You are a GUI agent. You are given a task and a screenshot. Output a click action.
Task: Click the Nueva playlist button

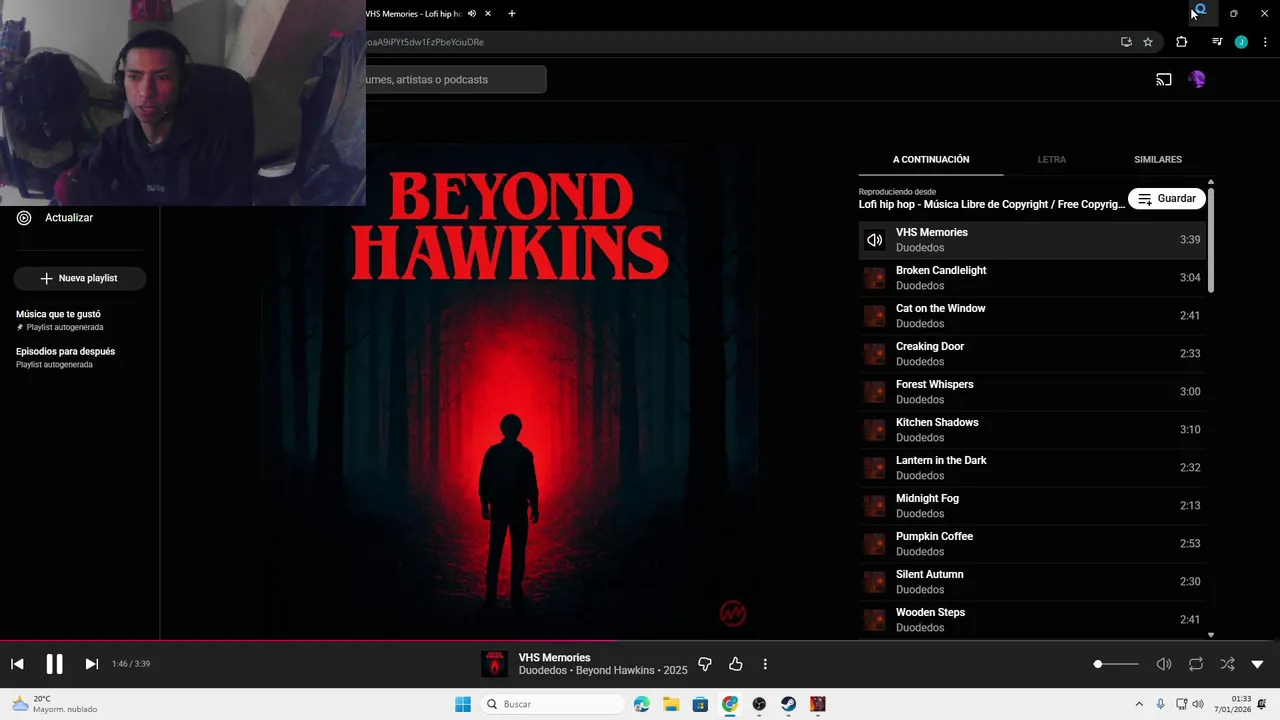[x=80, y=278]
